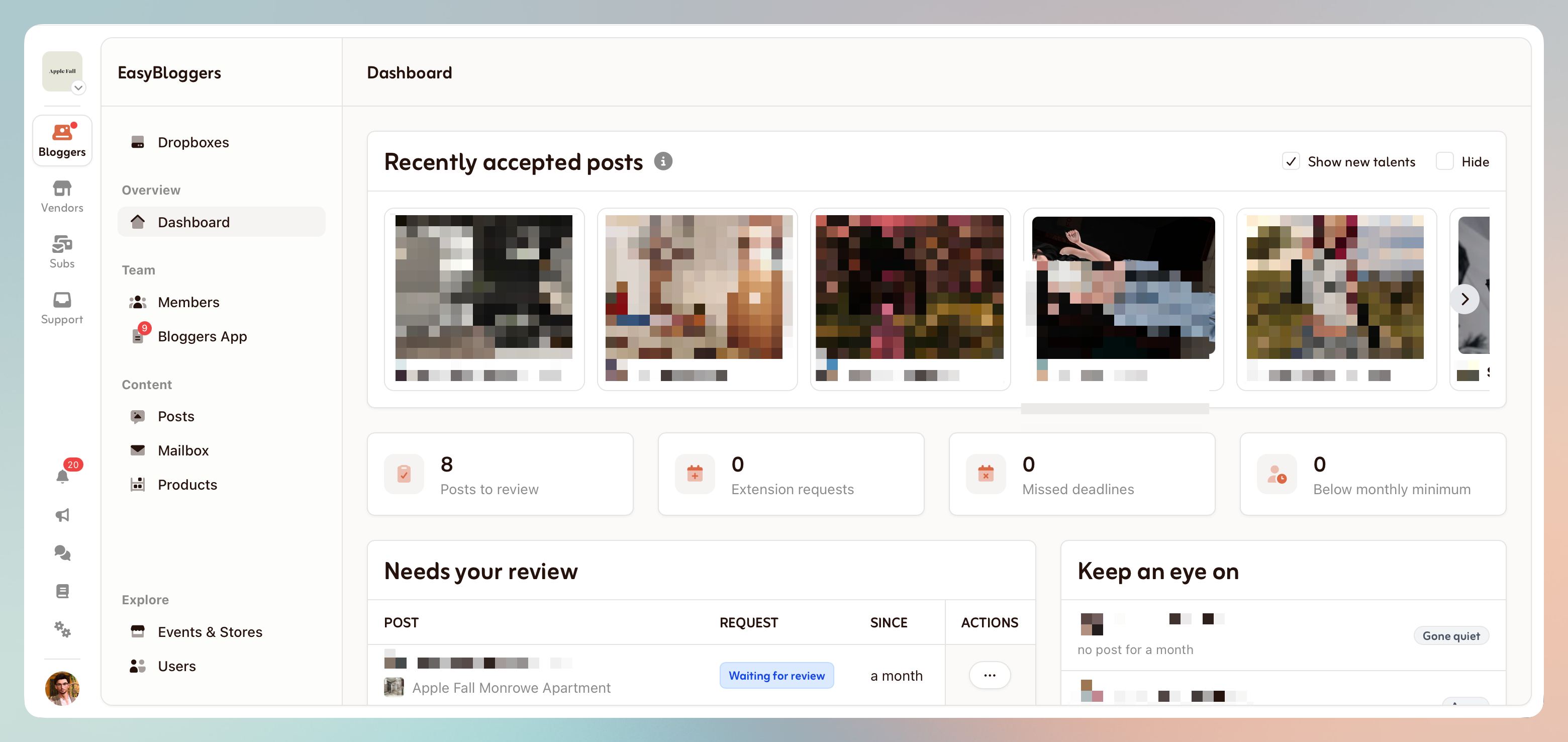The image size is (1568, 742).
Task: Open the Products page
Action: pyautogui.click(x=222, y=485)
